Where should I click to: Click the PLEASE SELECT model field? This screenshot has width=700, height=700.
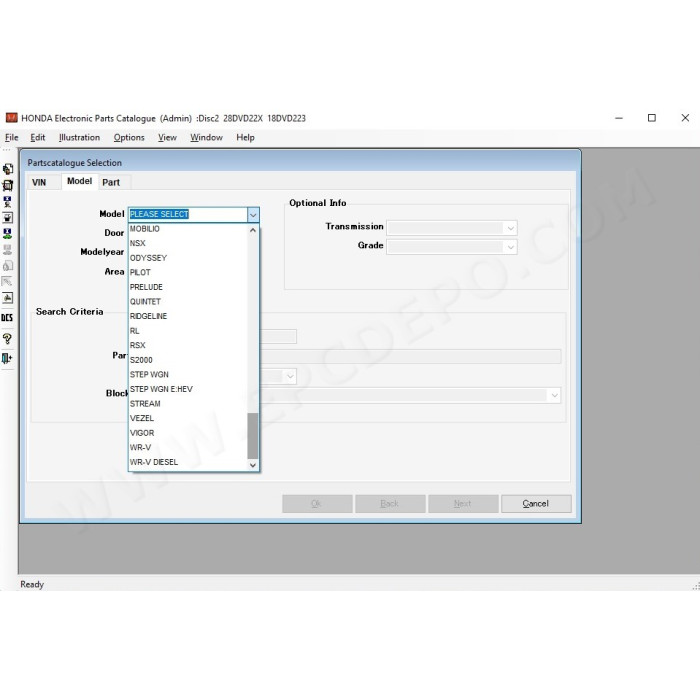(x=188, y=215)
